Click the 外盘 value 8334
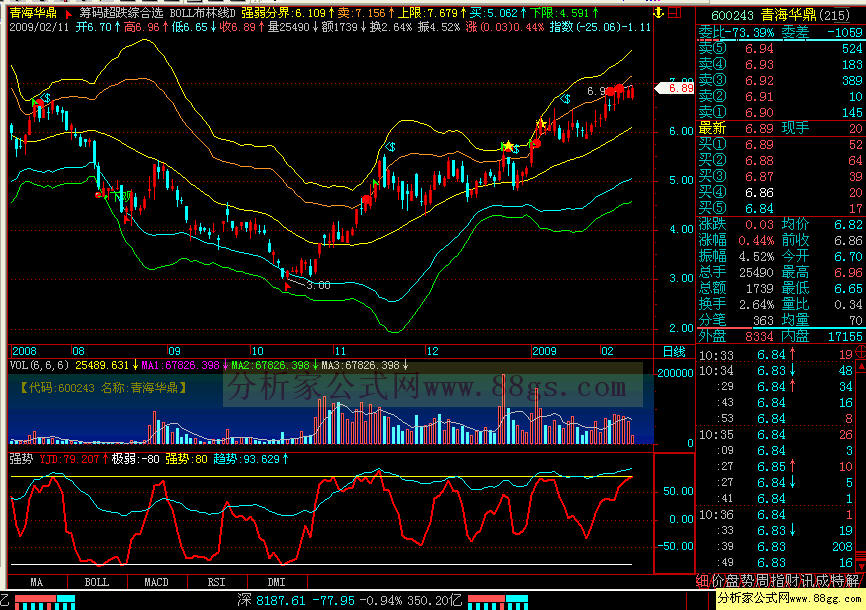Screen dimensions: 866x610 click(x=759, y=336)
